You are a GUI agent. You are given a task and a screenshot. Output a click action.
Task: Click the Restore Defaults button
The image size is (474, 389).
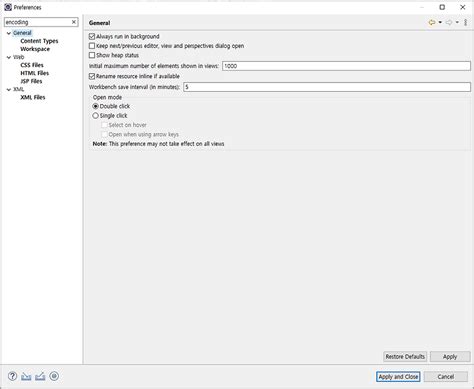(x=405, y=357)
